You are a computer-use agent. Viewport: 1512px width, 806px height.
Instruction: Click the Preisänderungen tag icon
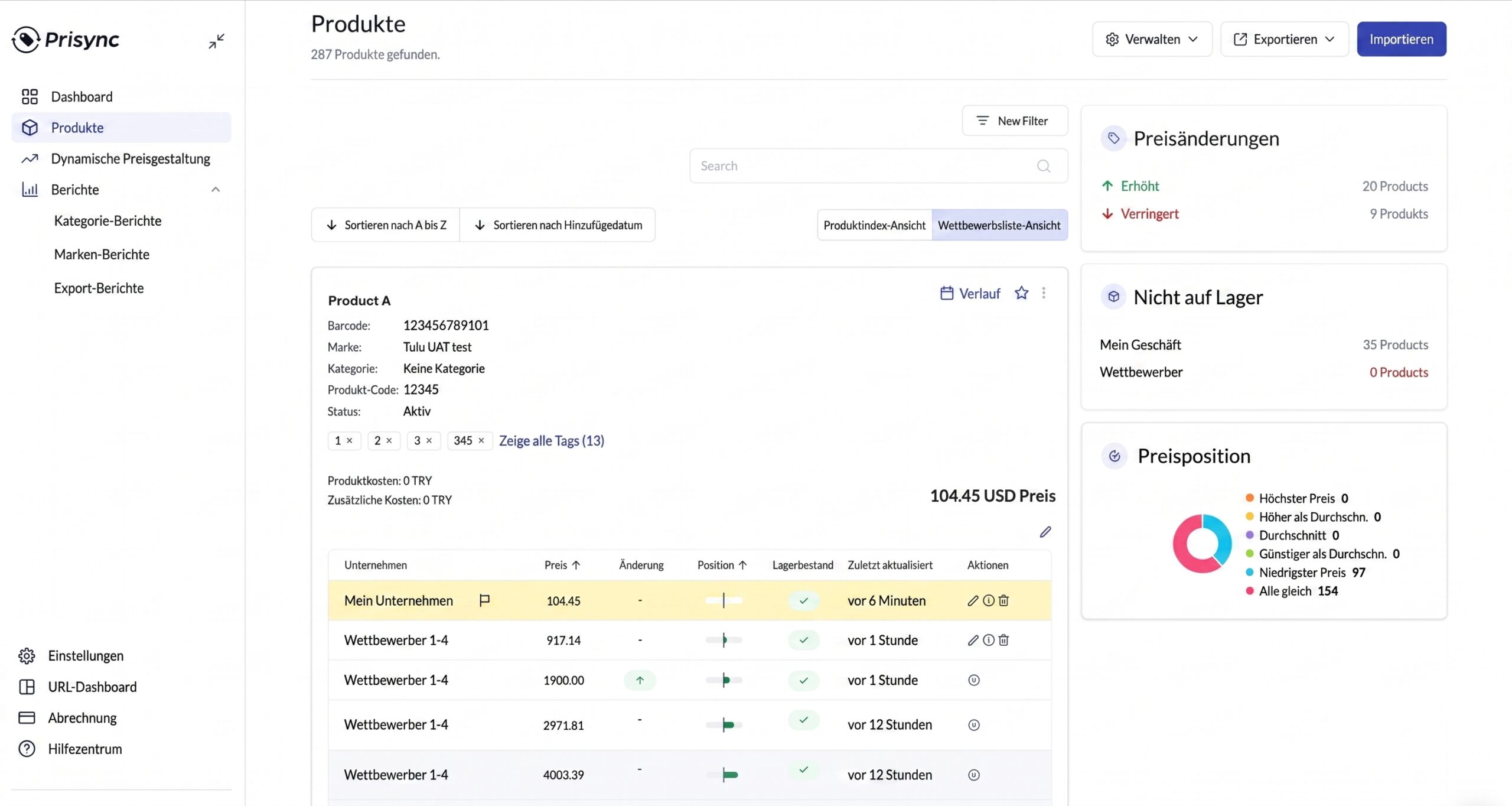click(1113, 138)
